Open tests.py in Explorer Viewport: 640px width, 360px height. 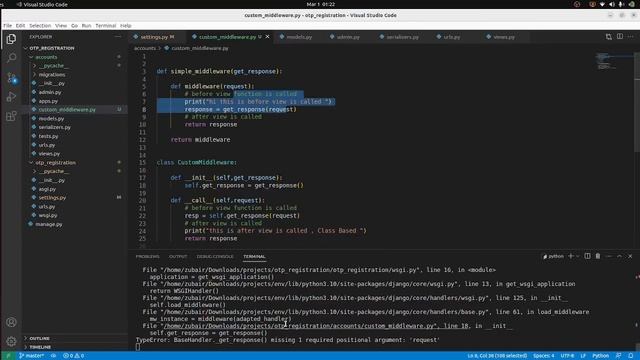48,136
